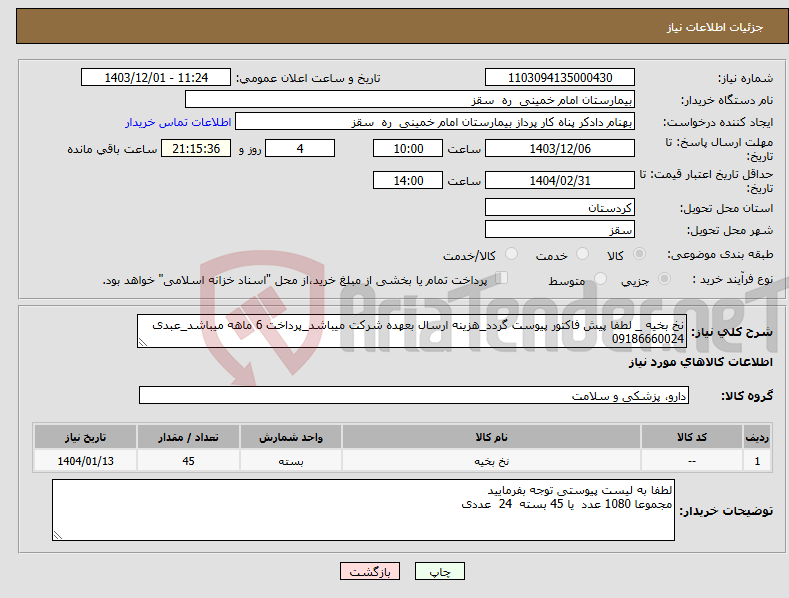Click the price validity date 1404/02/31
This screenshot has width=789, height=598.
(560, 180)
